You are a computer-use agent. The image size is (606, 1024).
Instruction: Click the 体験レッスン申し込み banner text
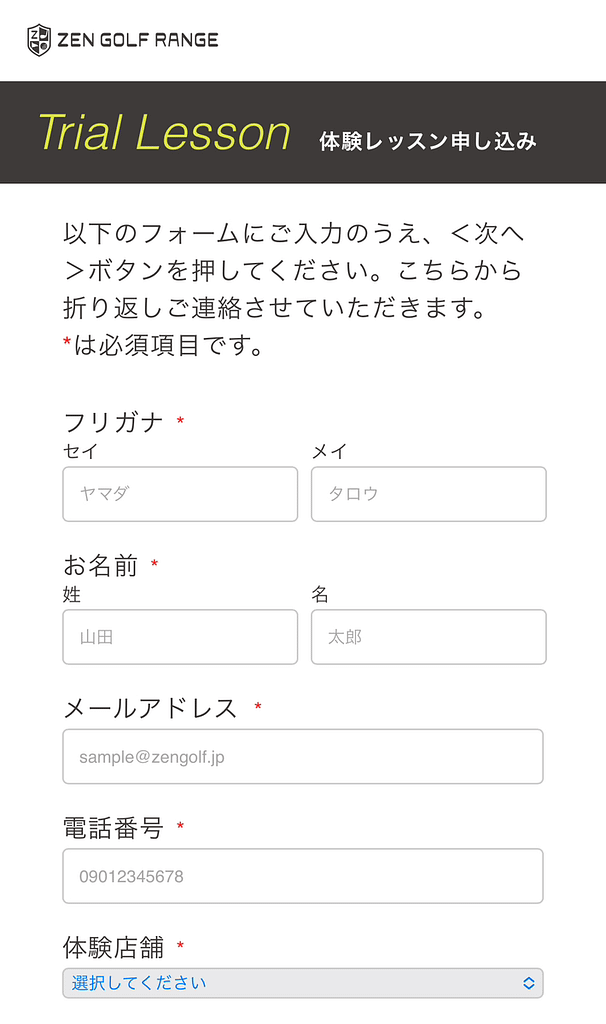pyautogui.click(x=428, y=141)
